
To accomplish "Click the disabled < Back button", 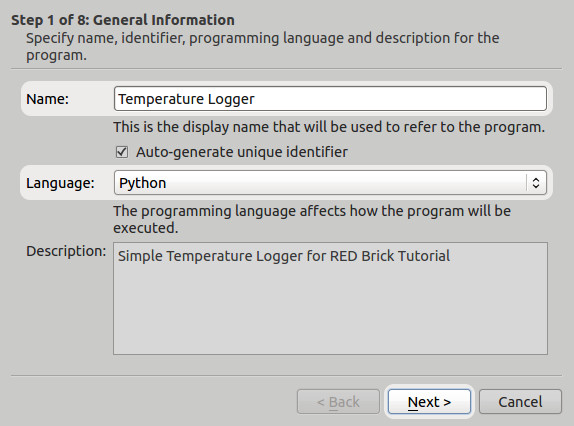I will coord(338,402).
